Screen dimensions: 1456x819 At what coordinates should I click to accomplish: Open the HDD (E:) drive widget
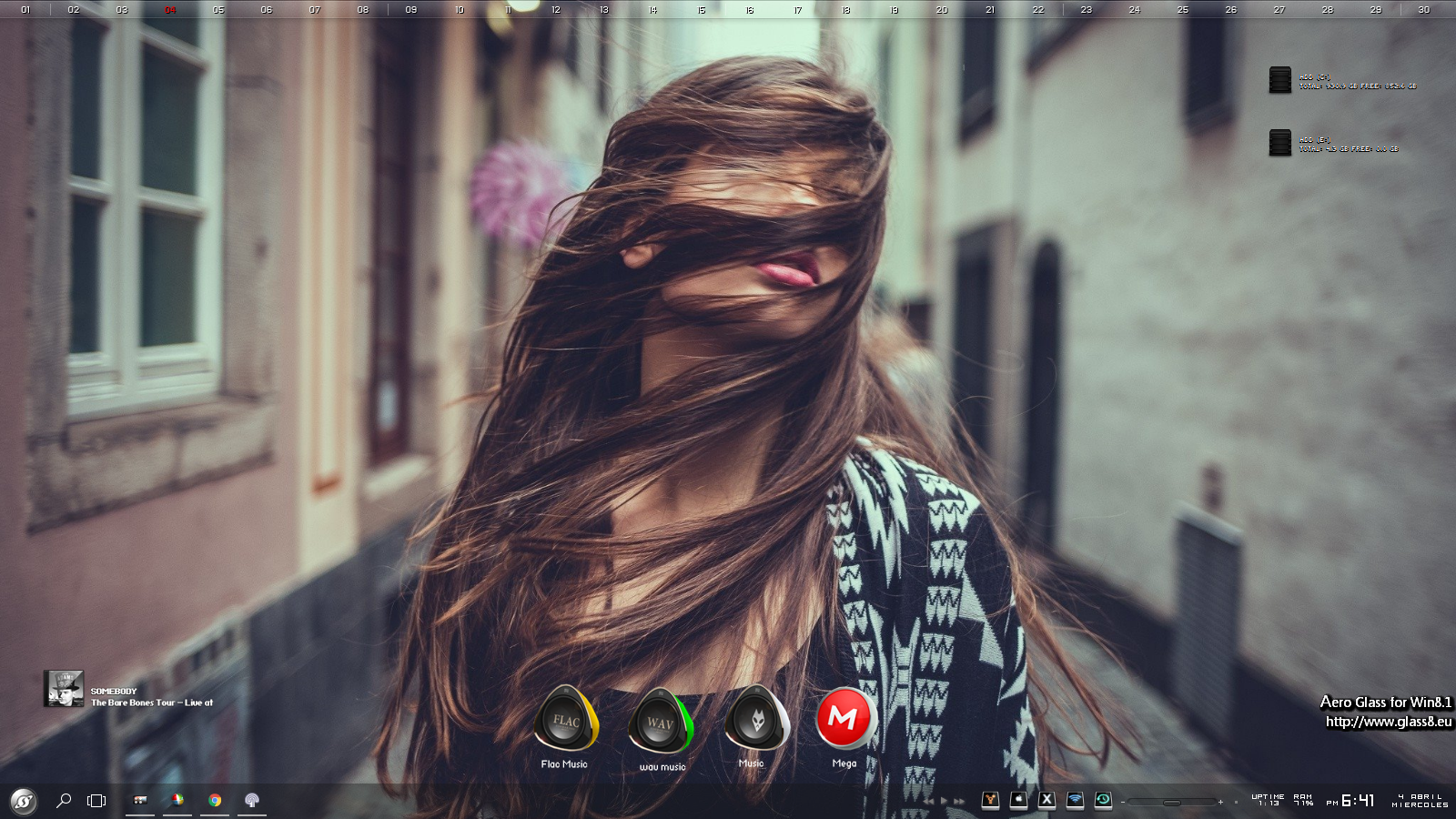coord(1280,143)
